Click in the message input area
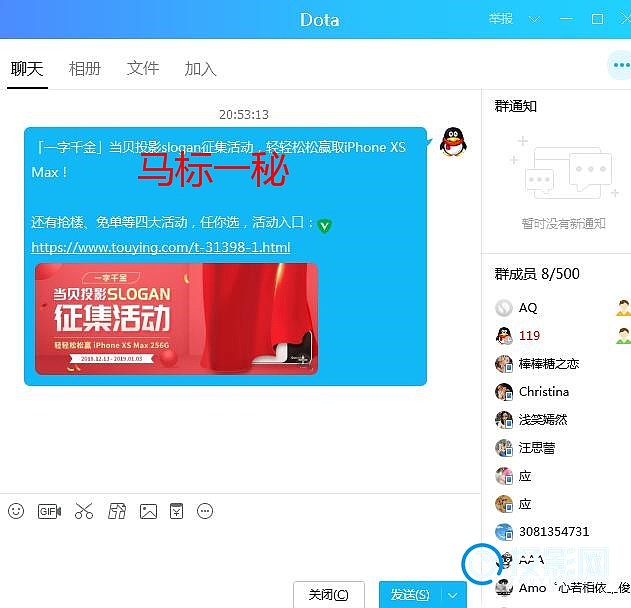 point(240,549)
